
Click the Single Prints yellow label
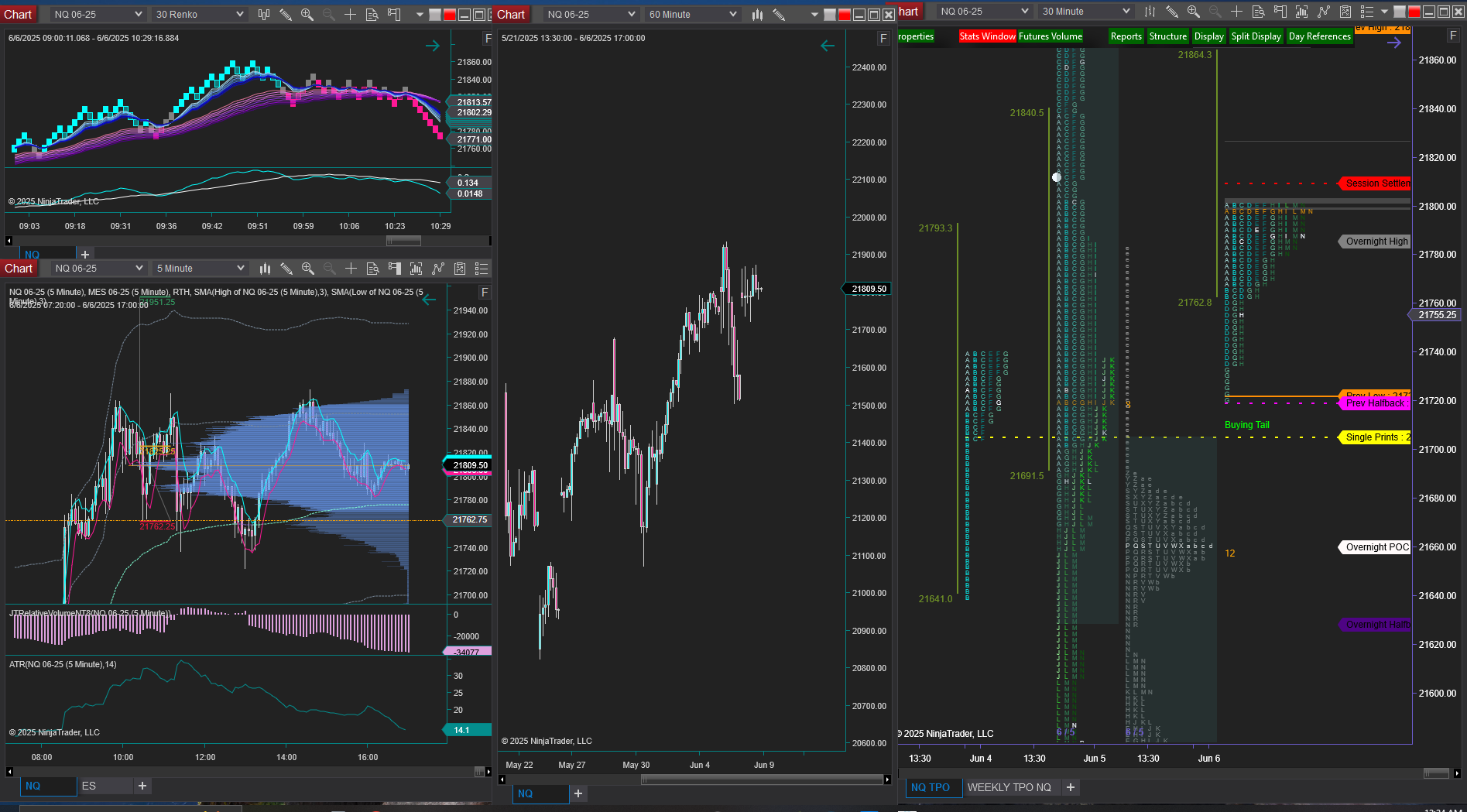point(1376,437)
